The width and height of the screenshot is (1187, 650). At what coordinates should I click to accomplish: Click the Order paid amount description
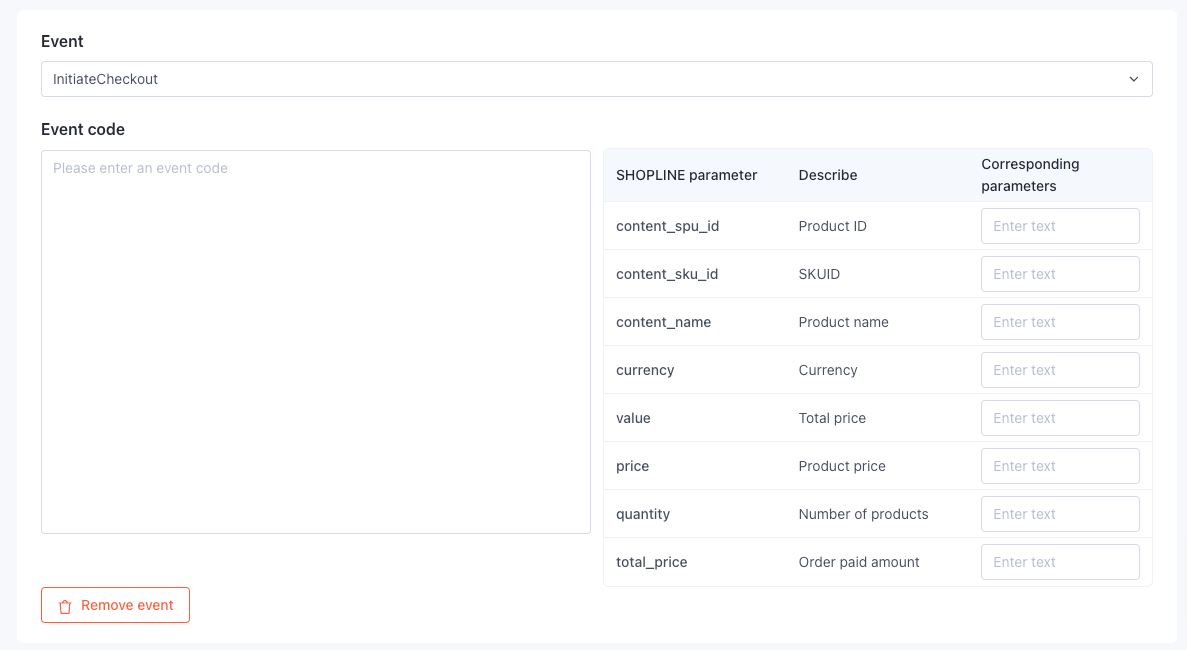[859, 562]
